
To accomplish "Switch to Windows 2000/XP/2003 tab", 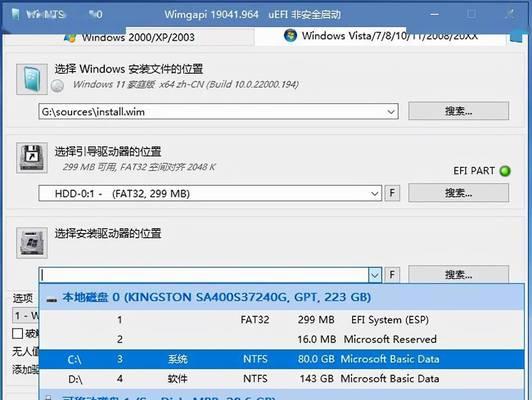I will [x=129, y=37].
